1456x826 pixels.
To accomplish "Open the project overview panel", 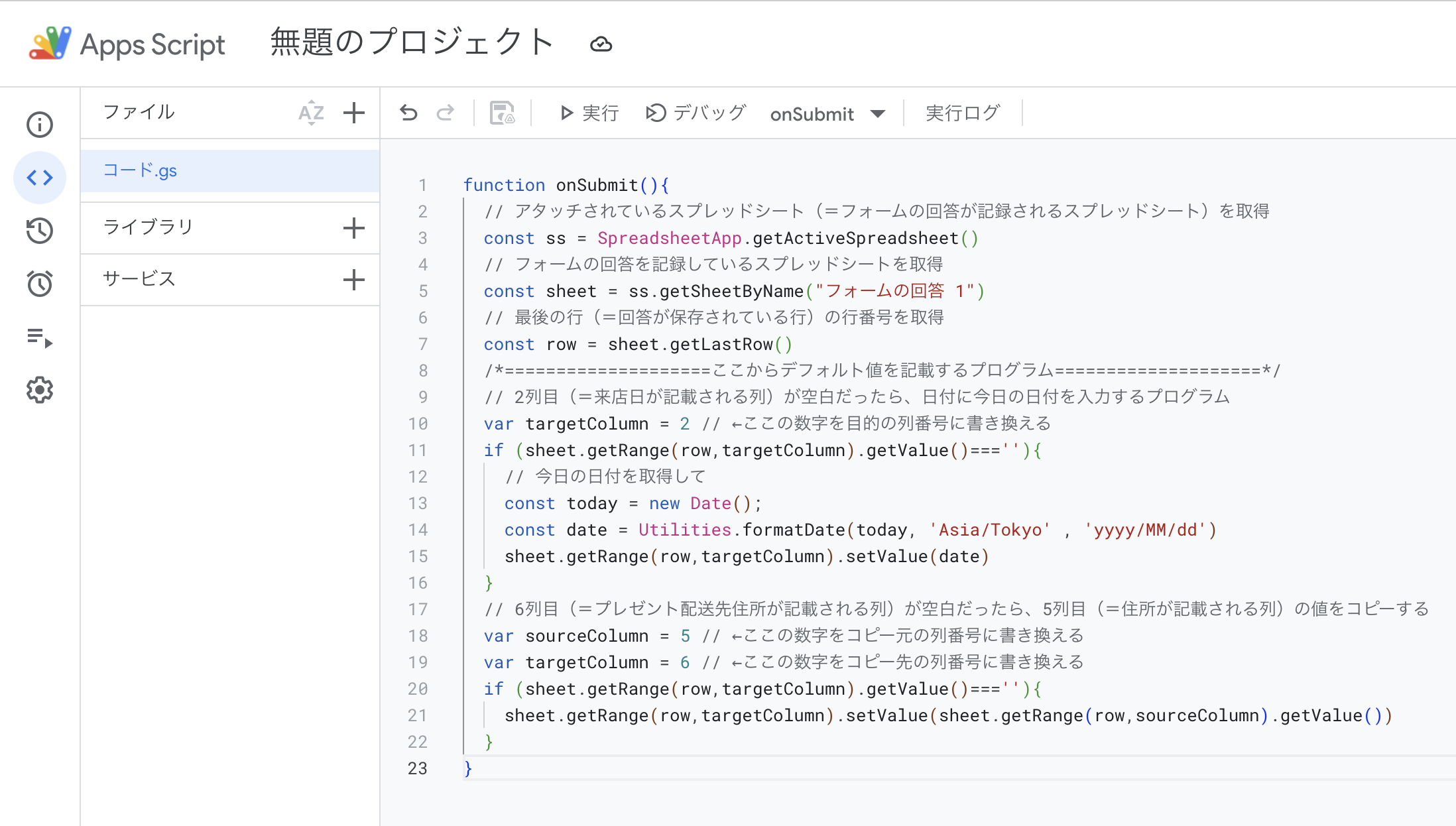I will click(39, 125).
